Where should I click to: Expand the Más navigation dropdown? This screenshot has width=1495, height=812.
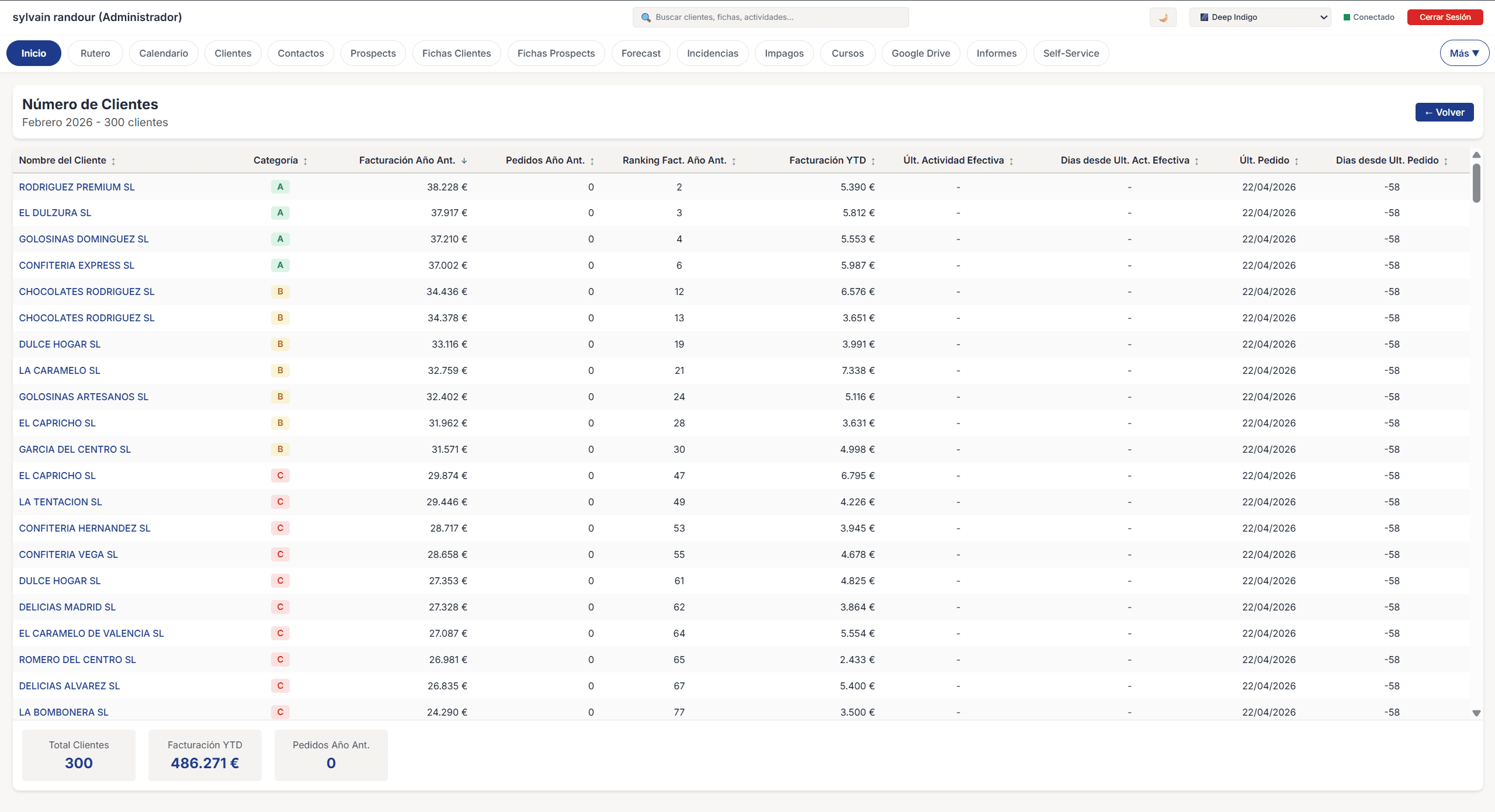pos(1463,53)
